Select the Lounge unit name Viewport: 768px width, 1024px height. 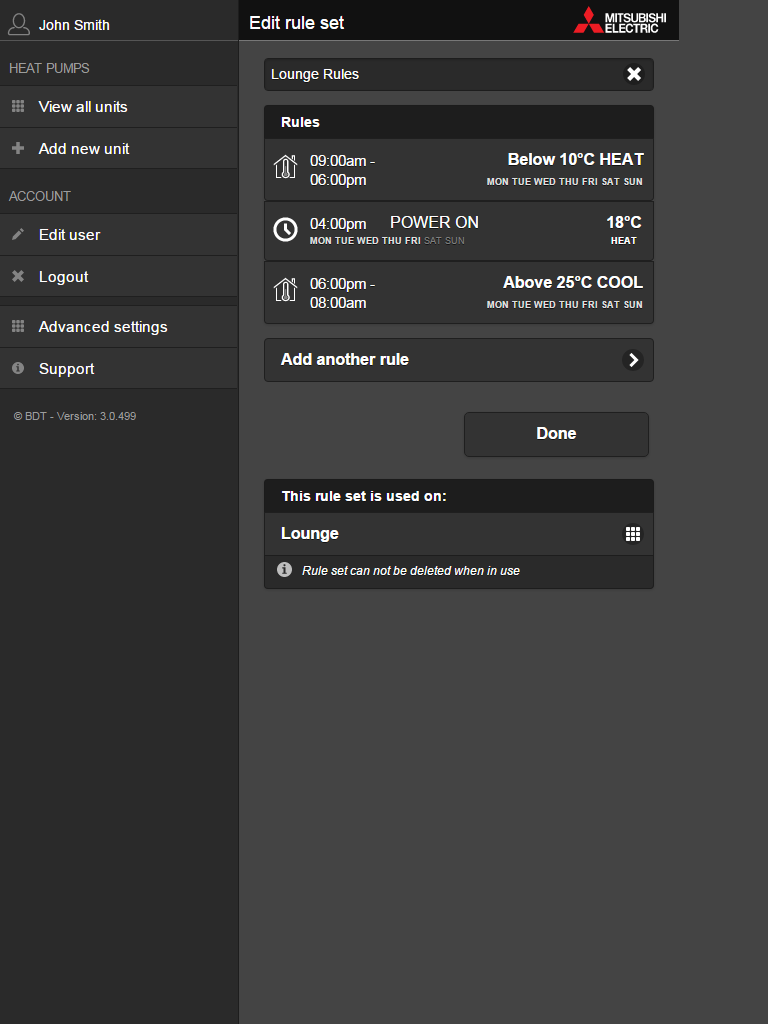[x=310, y=534]
